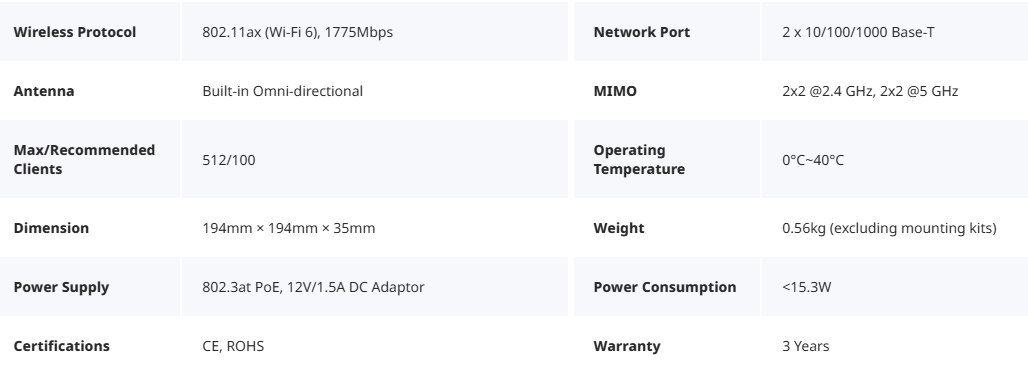Select the 512/100 clients value
The width and height of the screenshot is (1028, 365).
(229, 160)
